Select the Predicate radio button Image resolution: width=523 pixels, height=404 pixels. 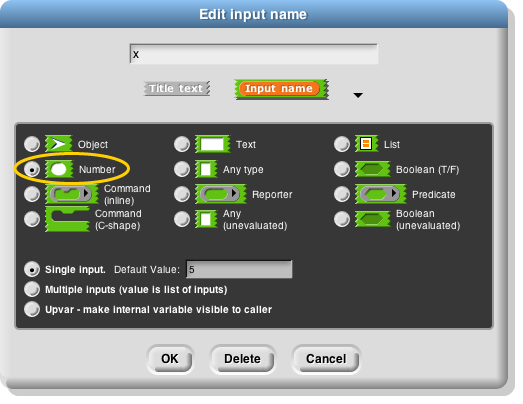point(342,194)
